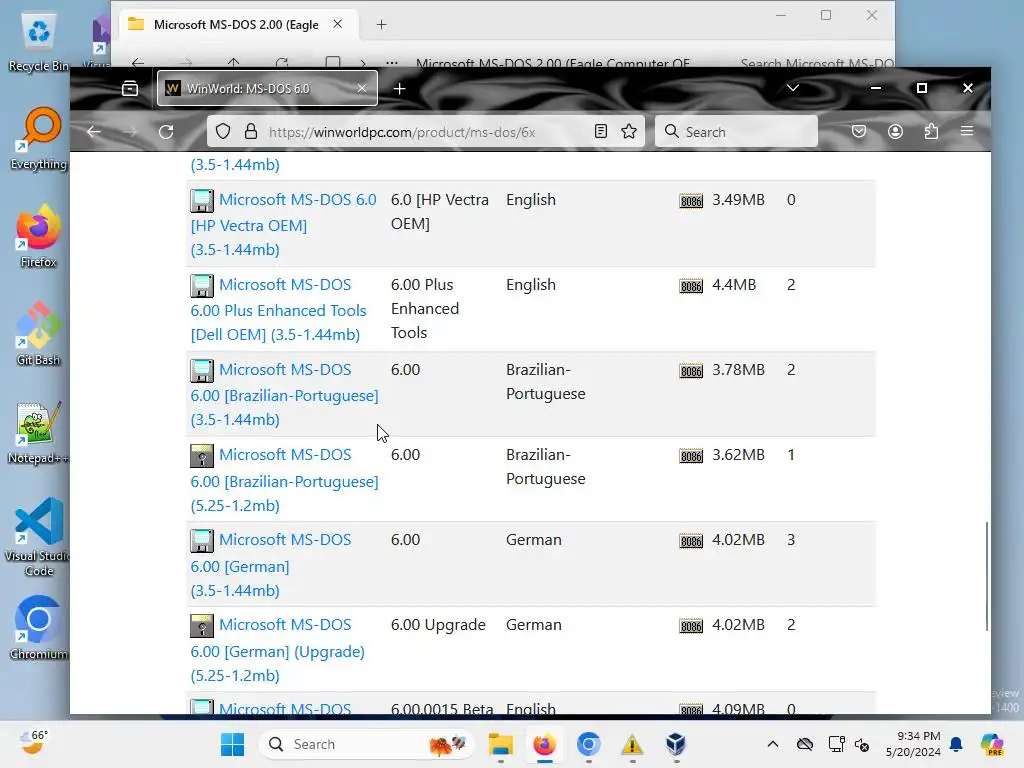Screen dimensions: 1024x768
Task: Open clock showing 9:34 PM
Action: (x=913, y=744)
